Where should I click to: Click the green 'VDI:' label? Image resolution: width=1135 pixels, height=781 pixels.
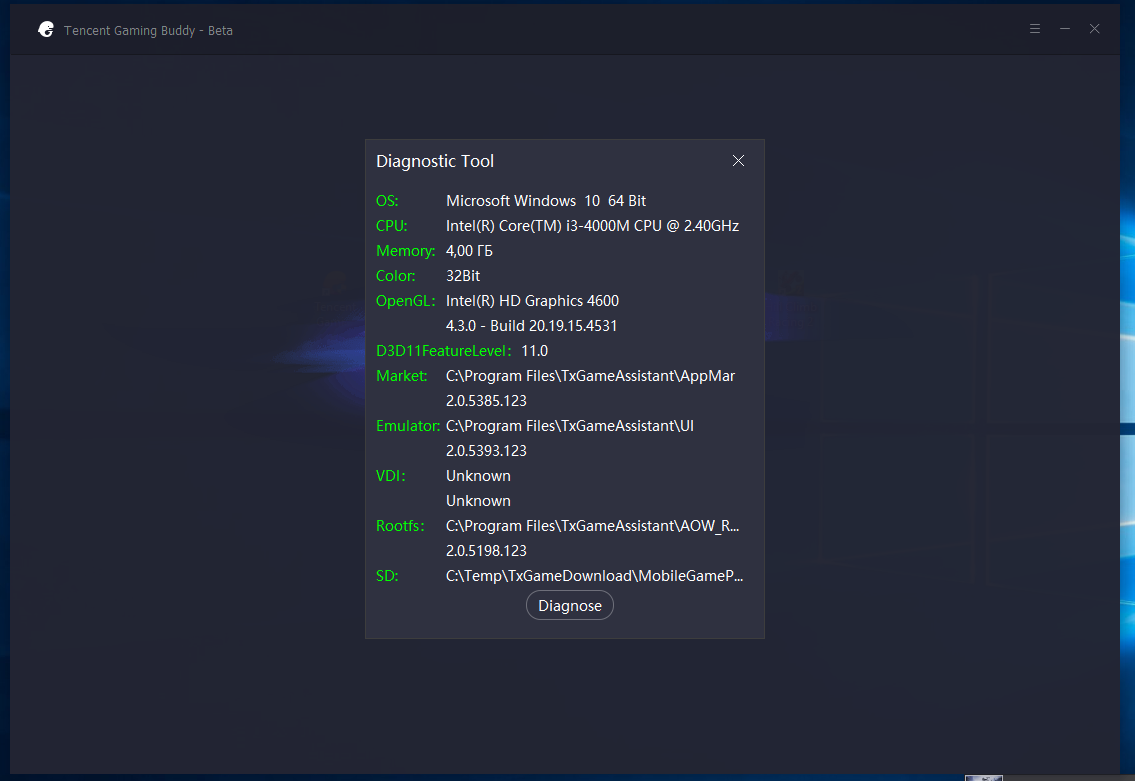pyautogui.click(x=391, y=476)
